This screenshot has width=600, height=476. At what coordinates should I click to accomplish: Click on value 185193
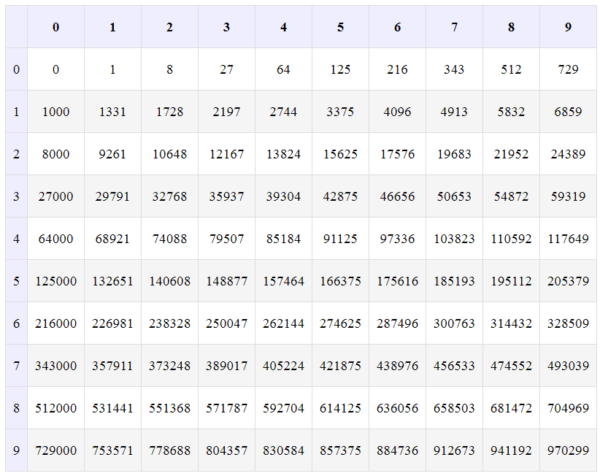(454, 282)
